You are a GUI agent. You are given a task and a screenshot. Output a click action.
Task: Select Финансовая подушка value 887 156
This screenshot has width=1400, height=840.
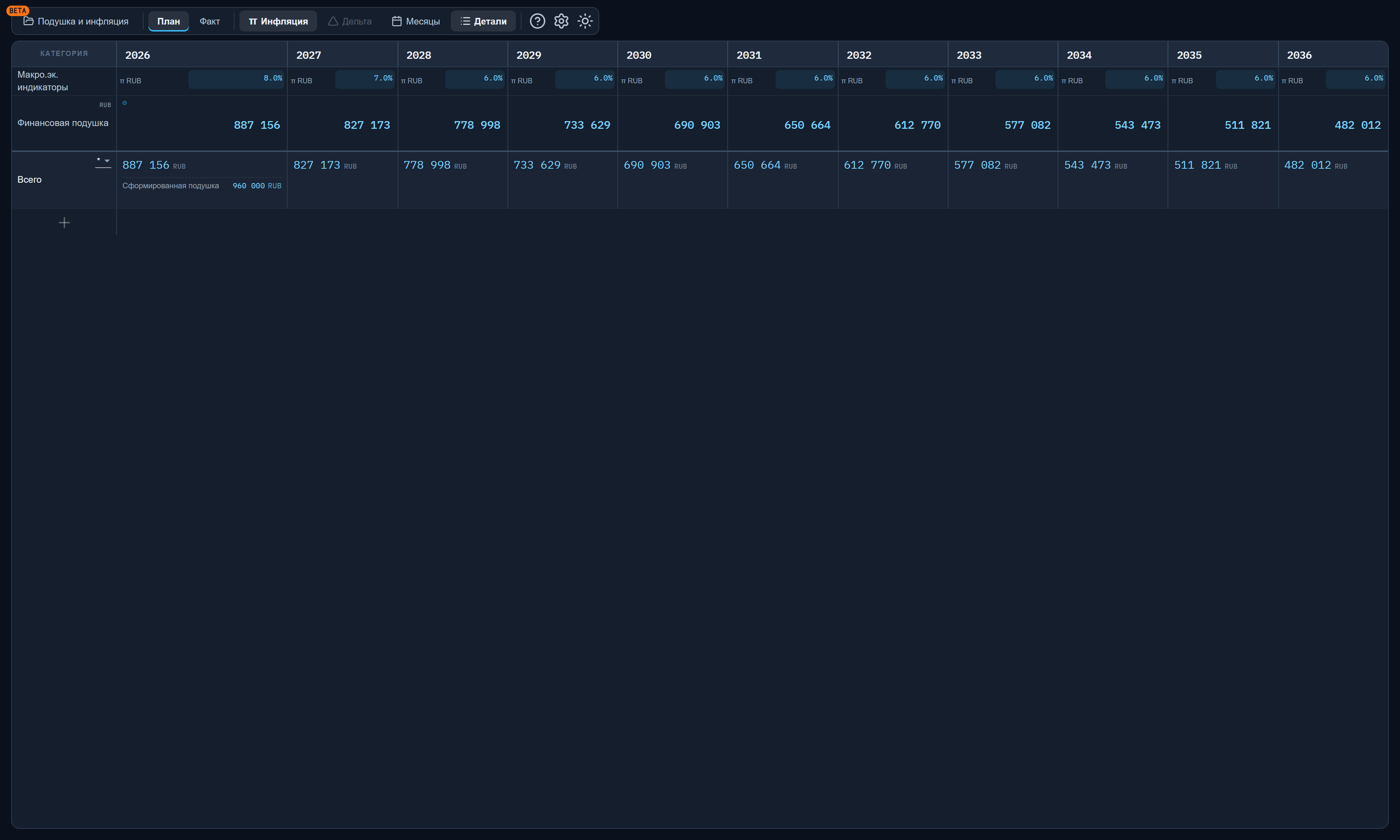tap(257, 125)
